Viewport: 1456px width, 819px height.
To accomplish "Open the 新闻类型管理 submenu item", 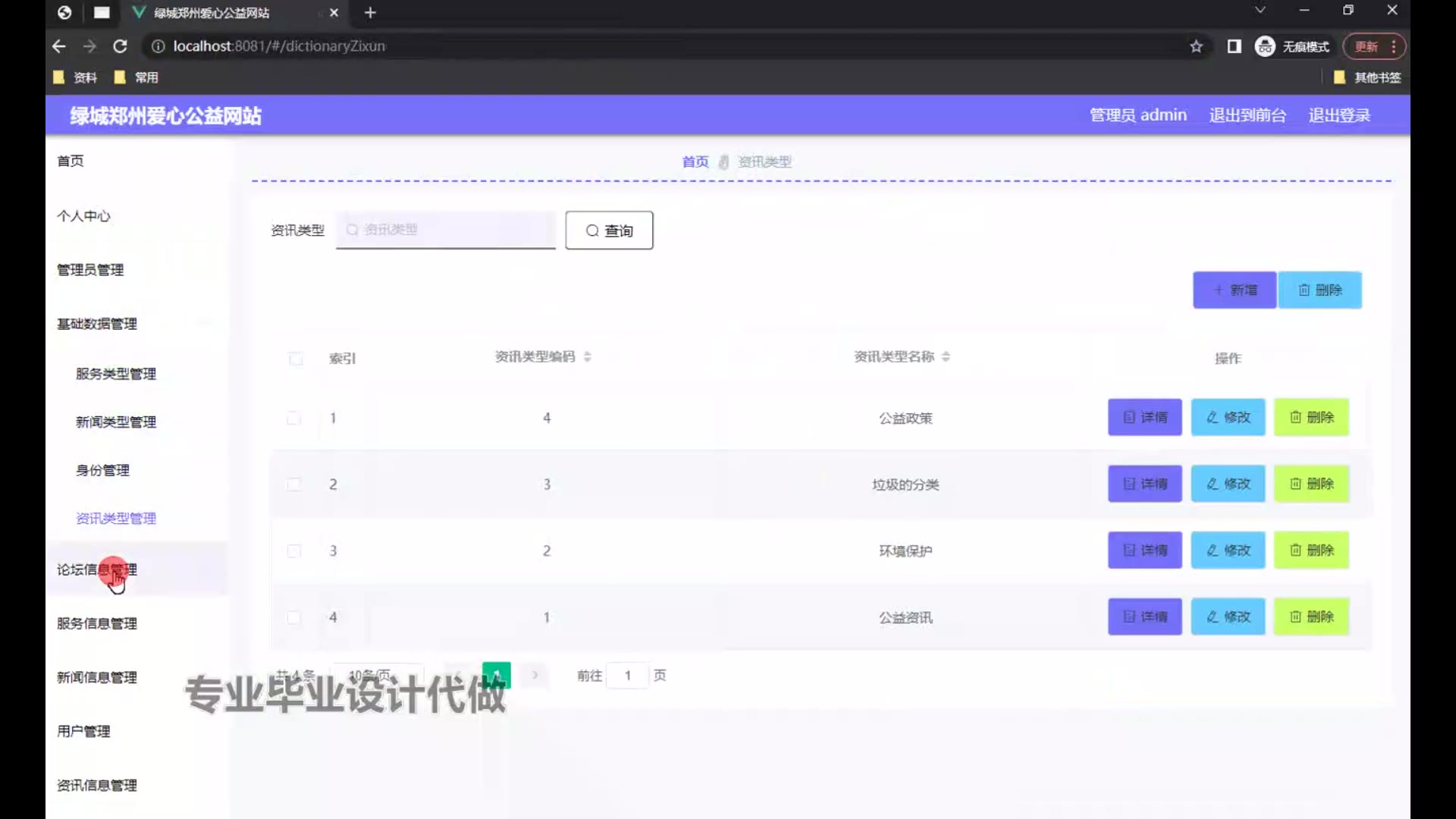I will pyautogui.click(x=116, y=422).
